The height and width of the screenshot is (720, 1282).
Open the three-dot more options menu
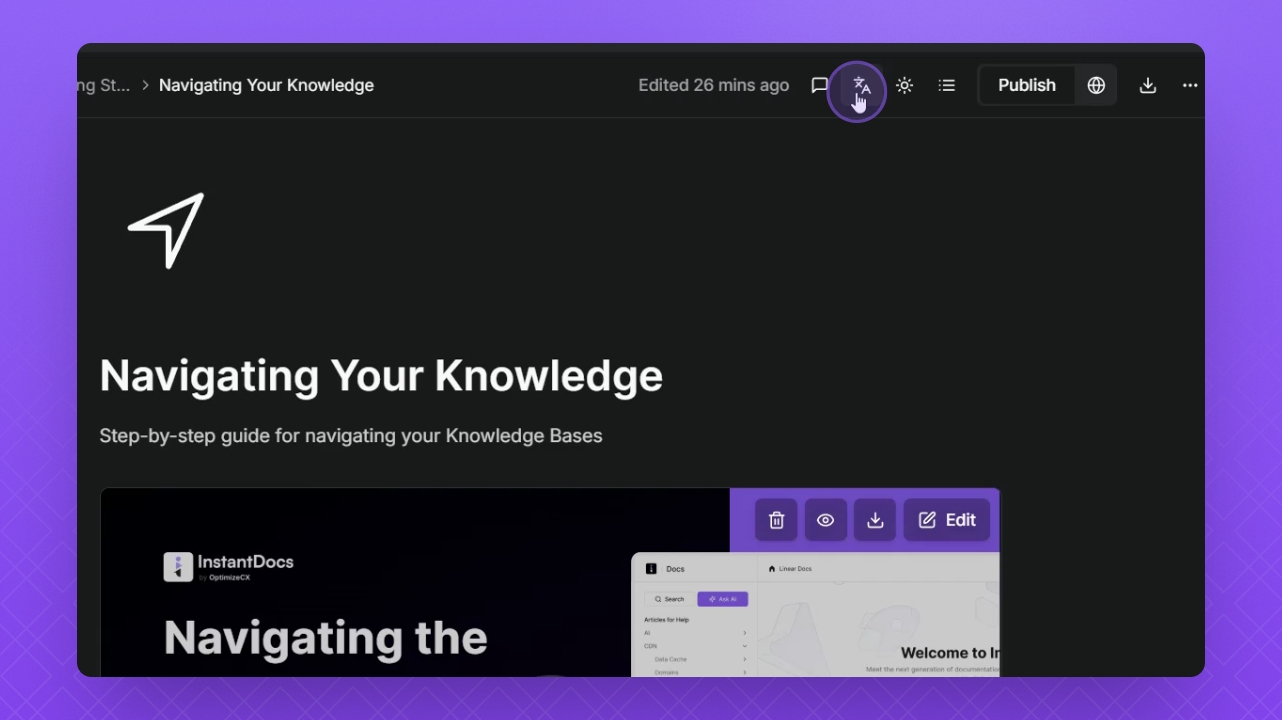1190,86
